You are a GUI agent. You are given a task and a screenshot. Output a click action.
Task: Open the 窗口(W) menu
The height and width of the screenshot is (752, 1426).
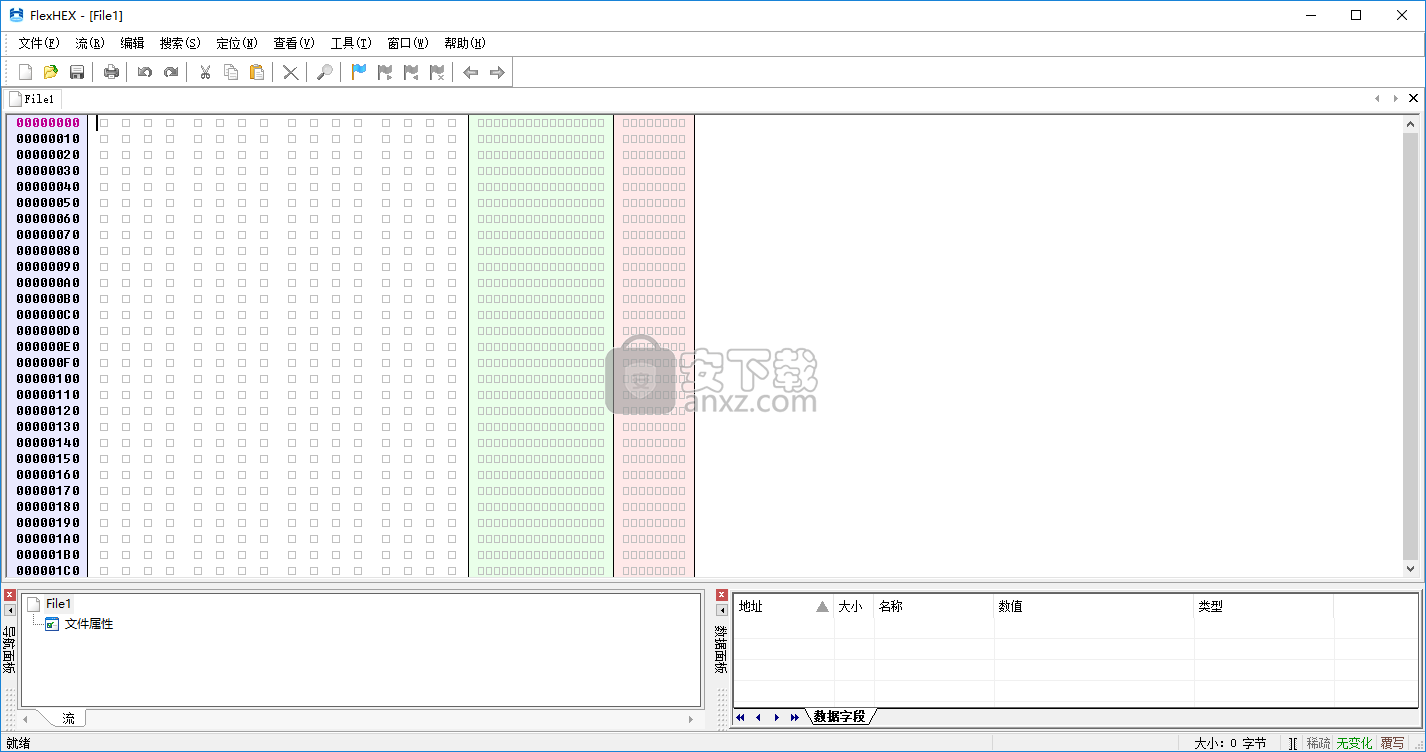[x=408, y=43]
